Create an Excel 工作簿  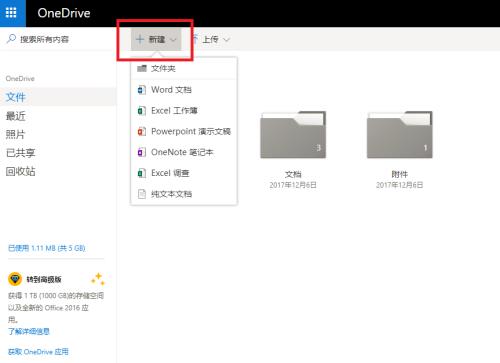tap(184, 111)
